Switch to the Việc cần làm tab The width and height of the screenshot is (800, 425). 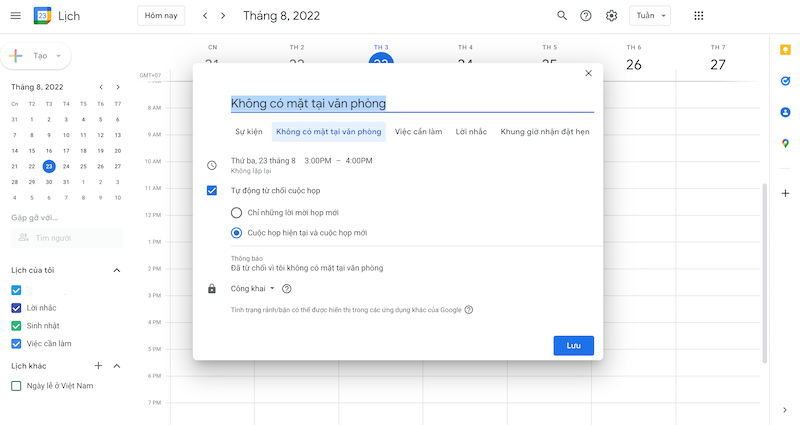(x=418, y=132)
